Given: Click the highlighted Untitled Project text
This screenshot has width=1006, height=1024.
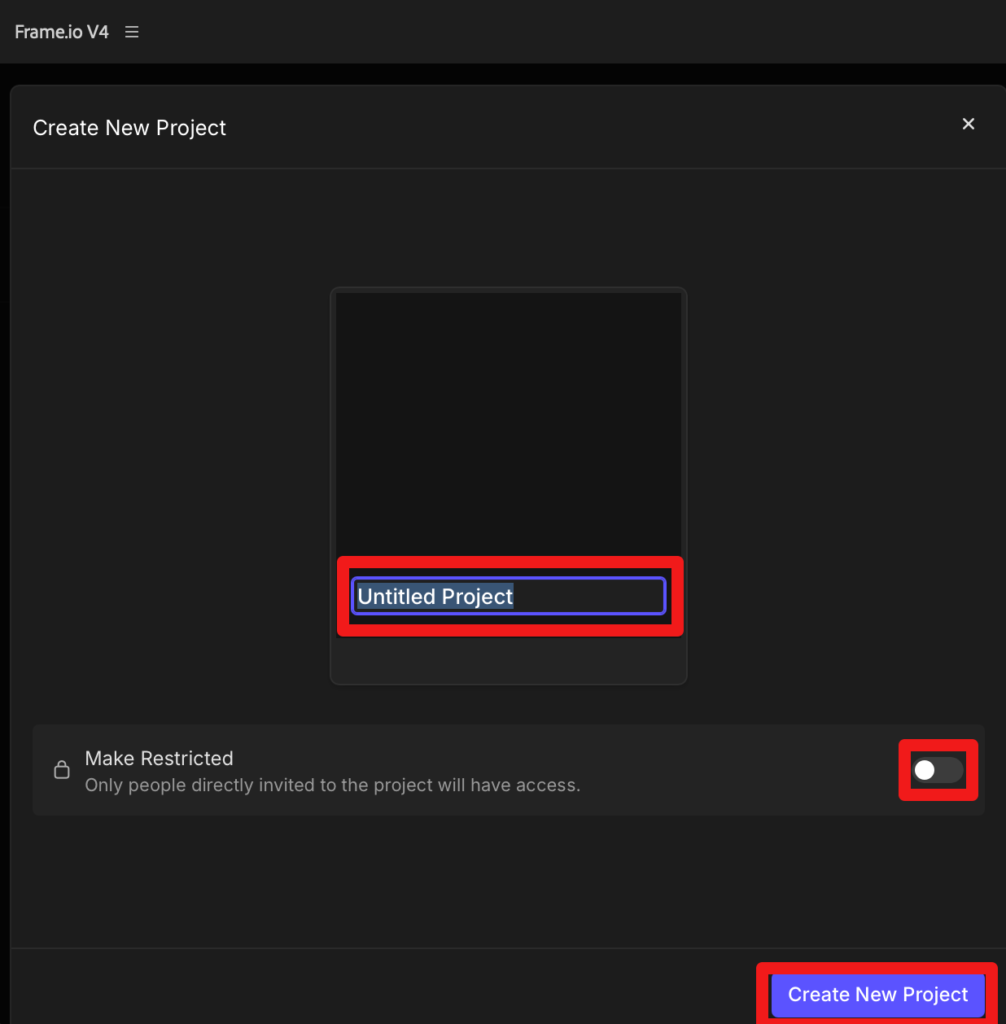Looking at the screenshot, I should coord(435,596).
